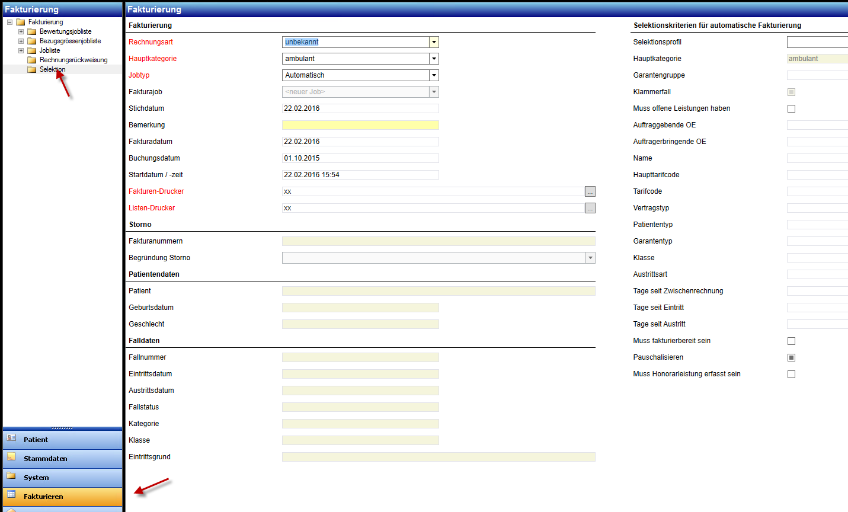Toggle 'Muss fakturierbereit sein' checkbox
848x512 pixels.
point(791,341)
